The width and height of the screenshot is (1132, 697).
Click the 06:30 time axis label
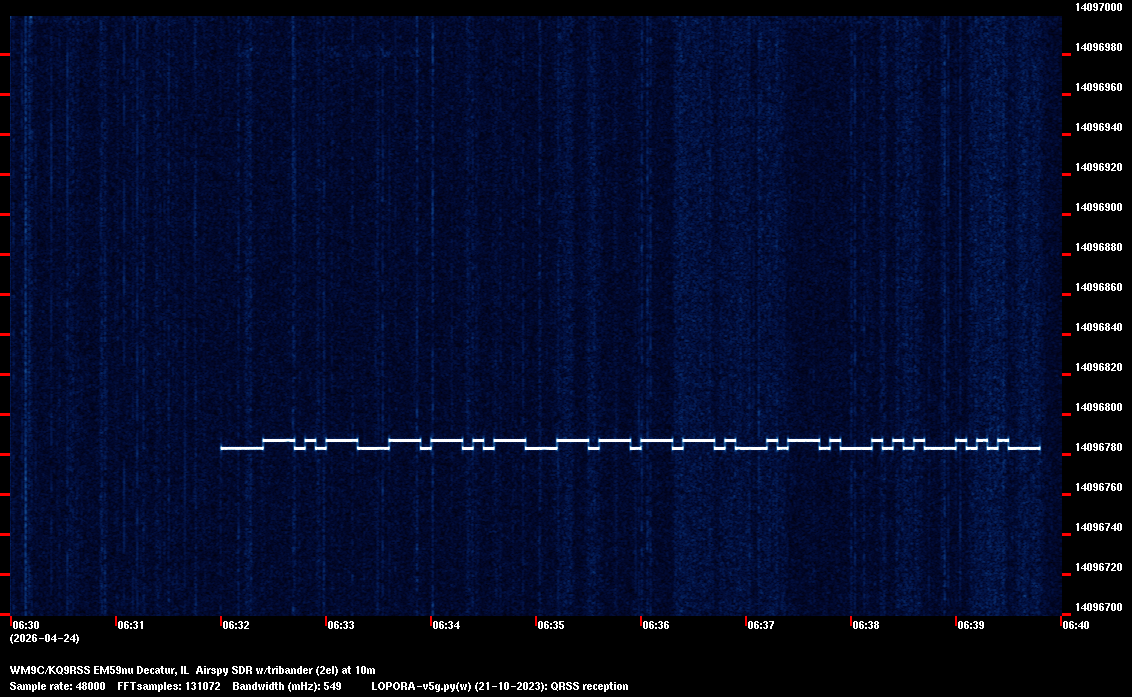pos(27,625)
